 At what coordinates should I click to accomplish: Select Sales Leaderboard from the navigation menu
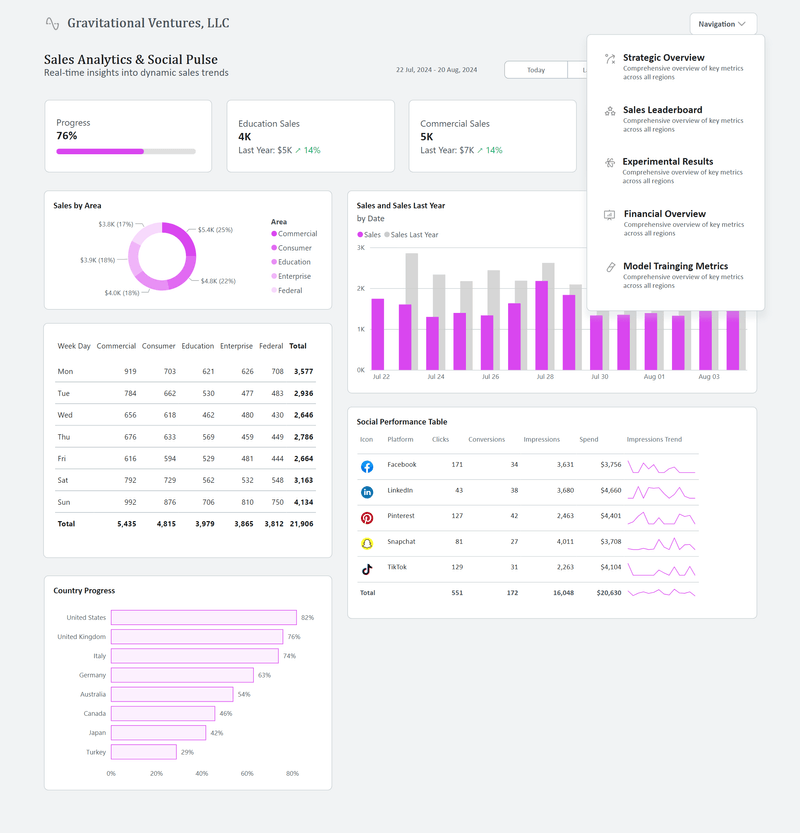(662, 110)
